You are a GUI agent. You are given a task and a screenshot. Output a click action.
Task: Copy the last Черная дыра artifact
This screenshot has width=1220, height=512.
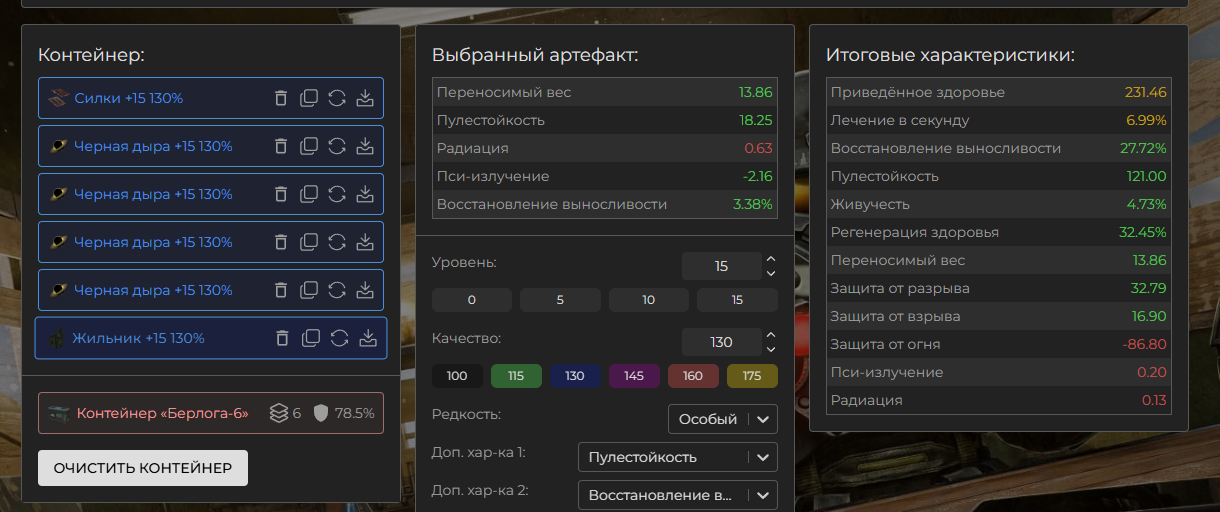click(309, 290)
